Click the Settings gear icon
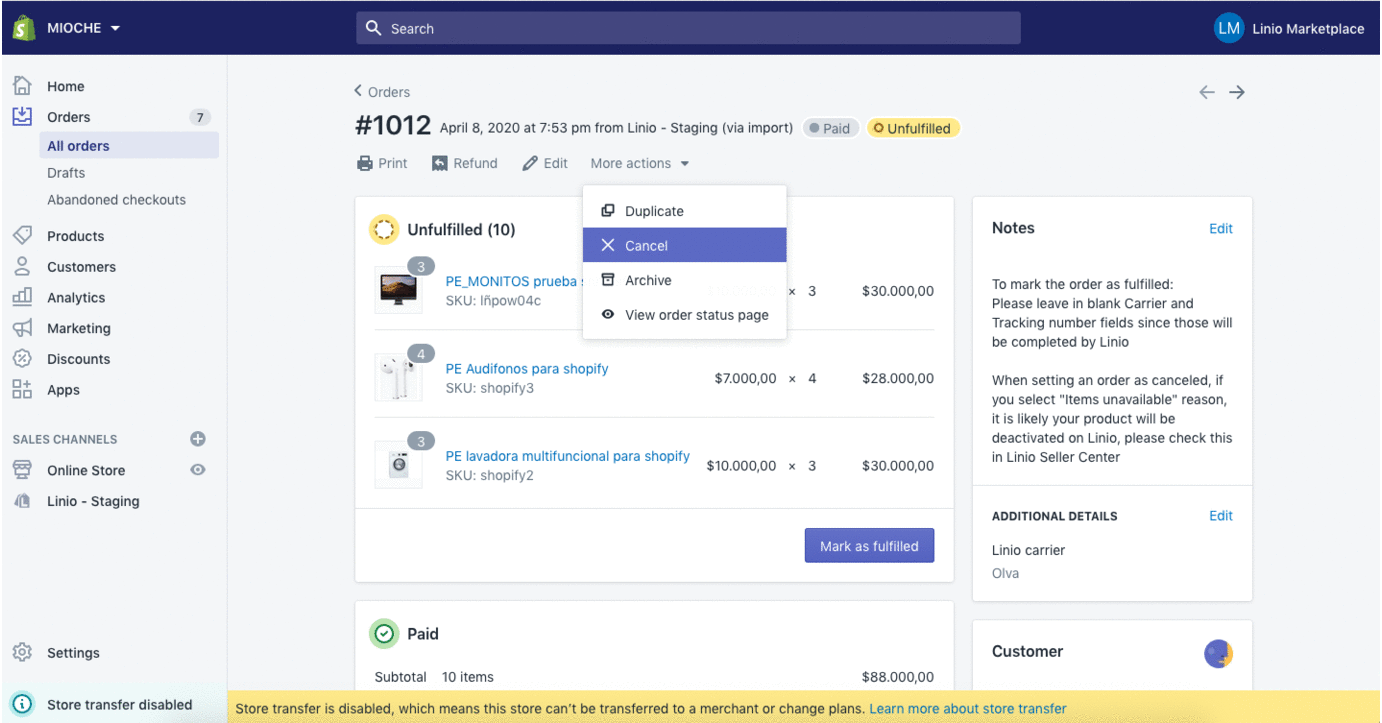The width and height of the screenshot is (1382, 723). coord(22,652)
